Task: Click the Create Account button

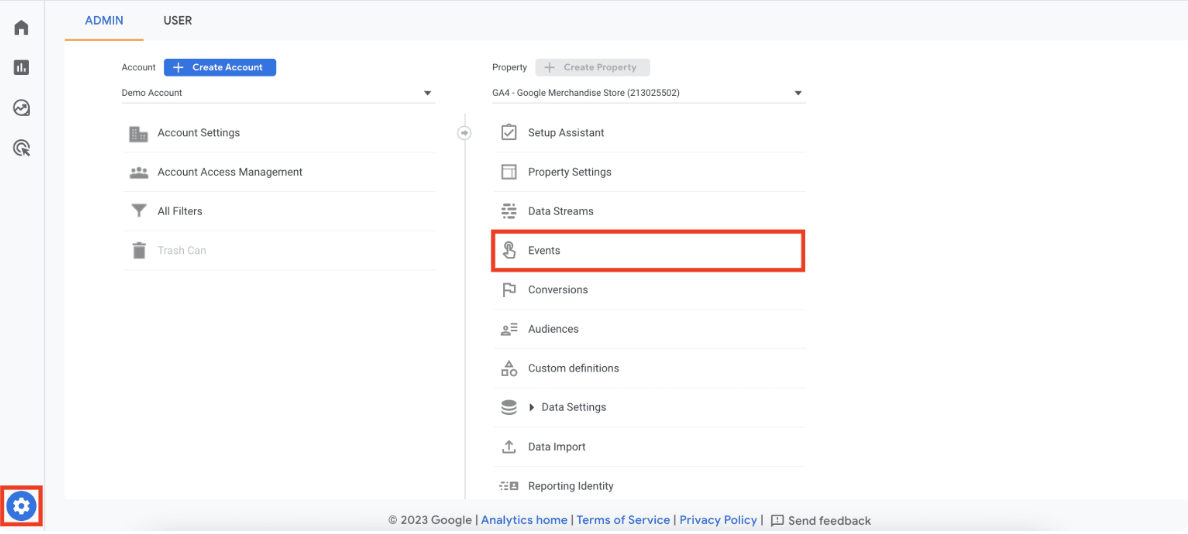Action: tap(220, 67)
